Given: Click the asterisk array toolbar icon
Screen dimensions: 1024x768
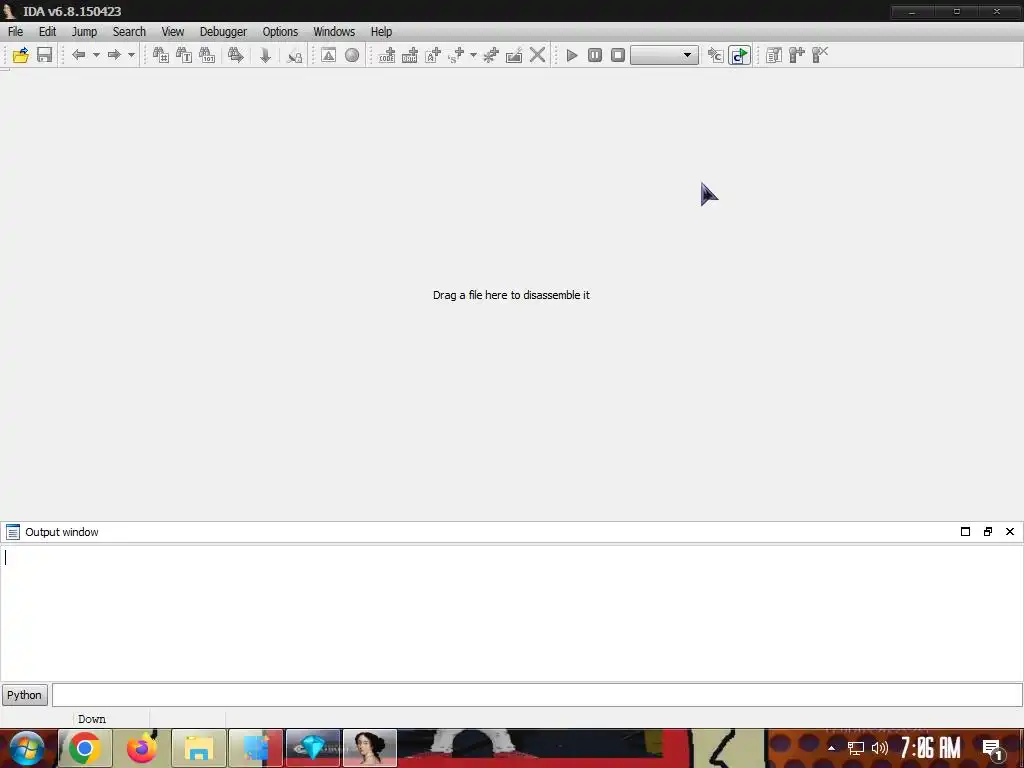Looking at the screenshot, I should pyautogui.click(x=491, y=56).
